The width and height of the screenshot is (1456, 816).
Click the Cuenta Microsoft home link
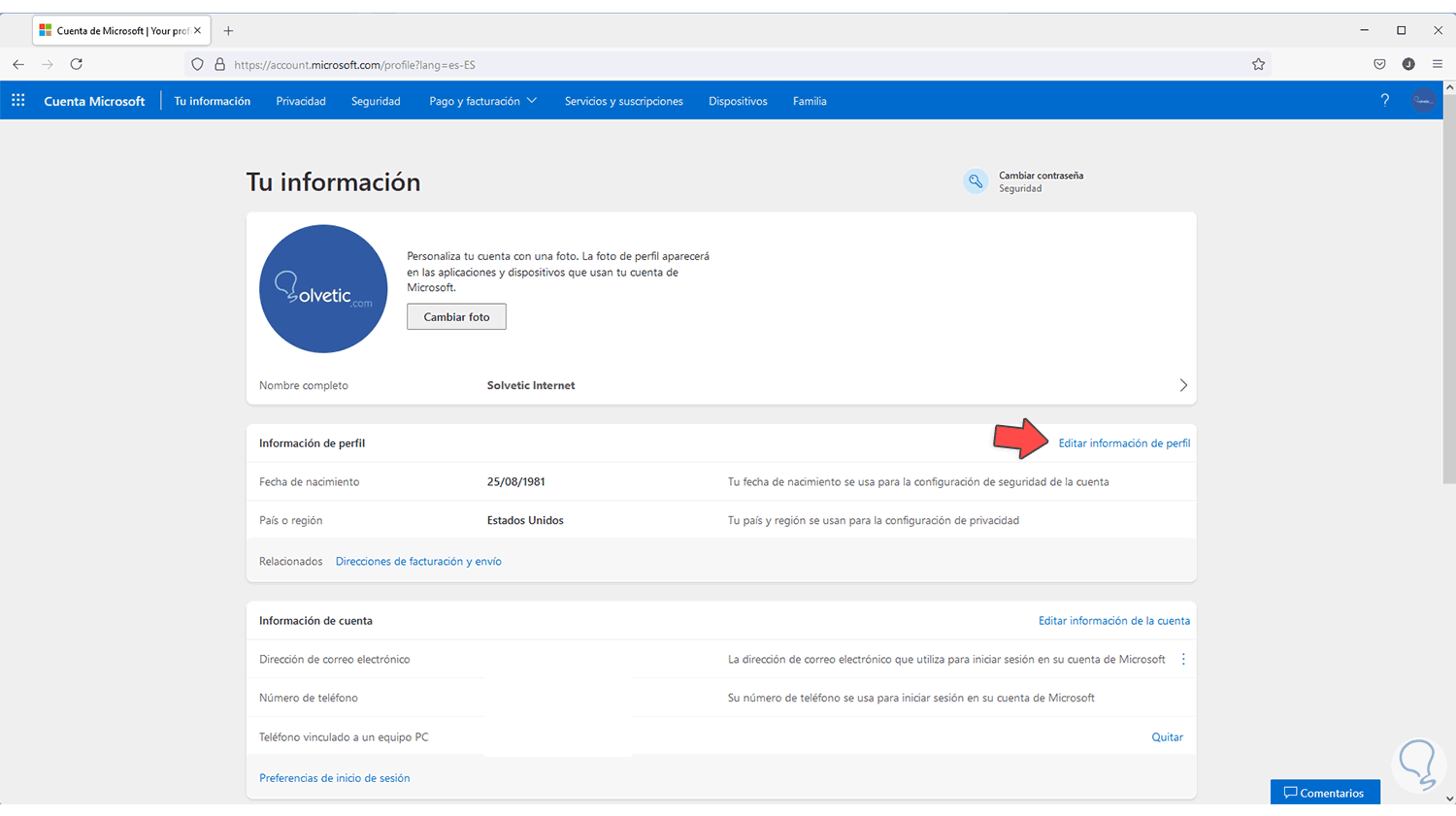pyautogui.click(x=94, y=101)
